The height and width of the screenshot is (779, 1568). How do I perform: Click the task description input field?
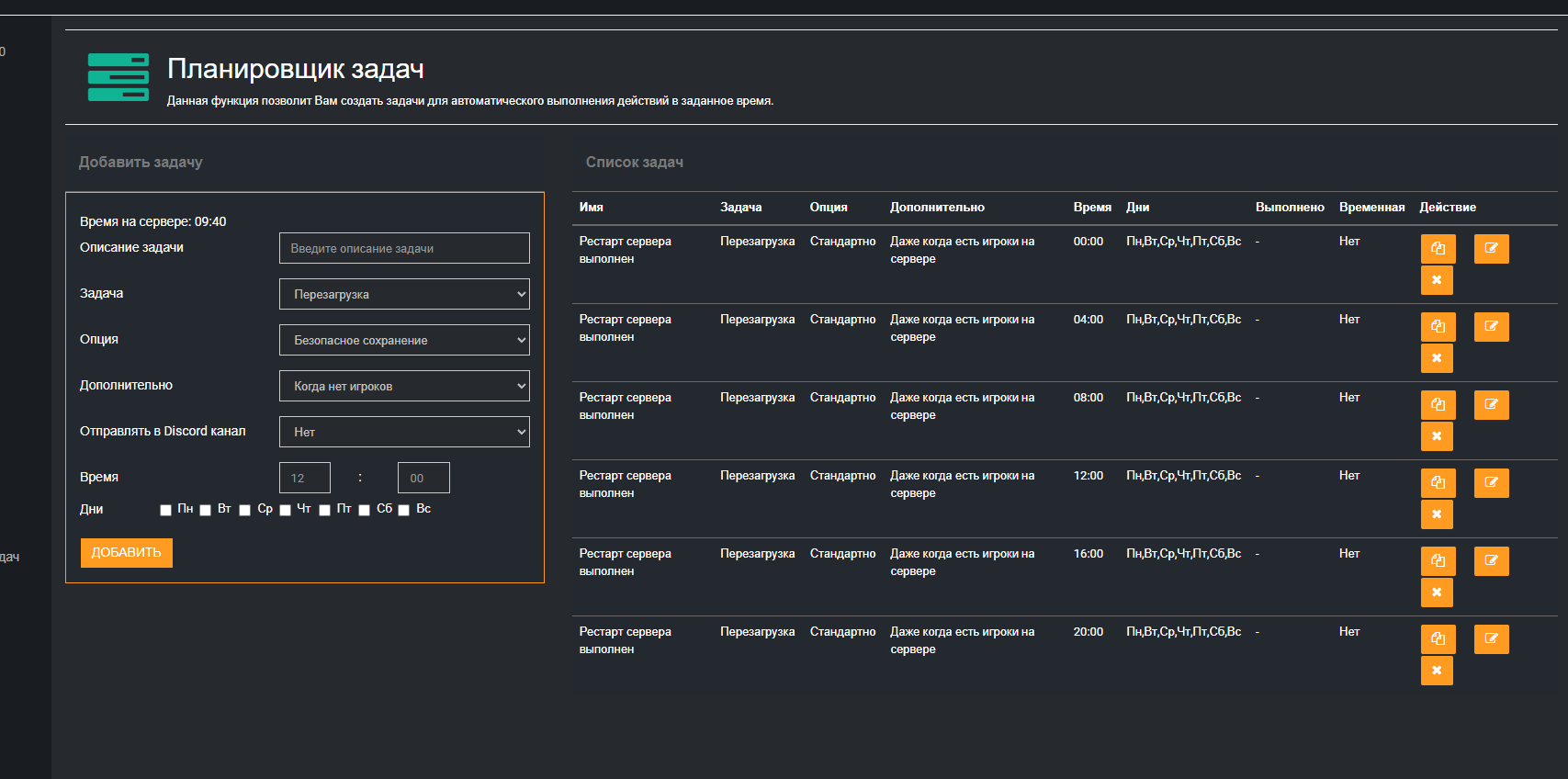tap(404, 248)
